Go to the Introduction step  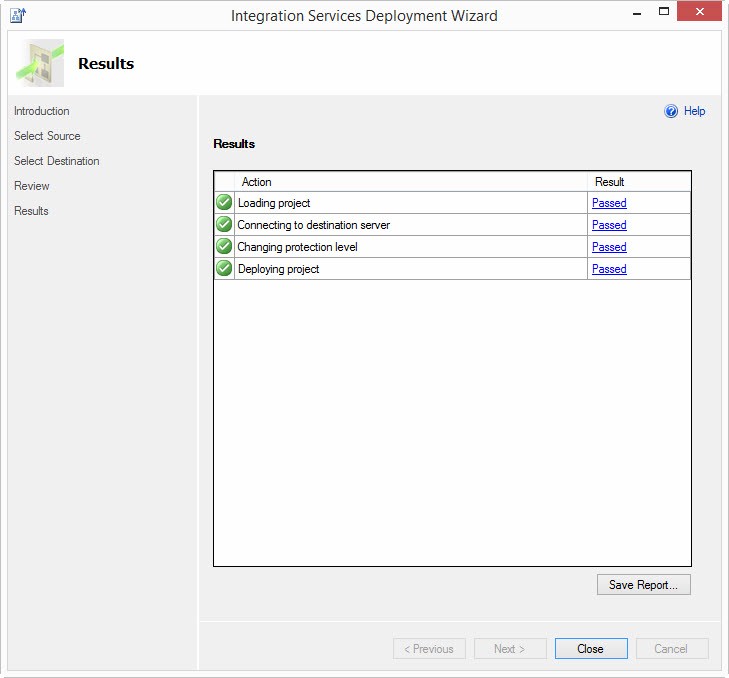coord(42,111)
